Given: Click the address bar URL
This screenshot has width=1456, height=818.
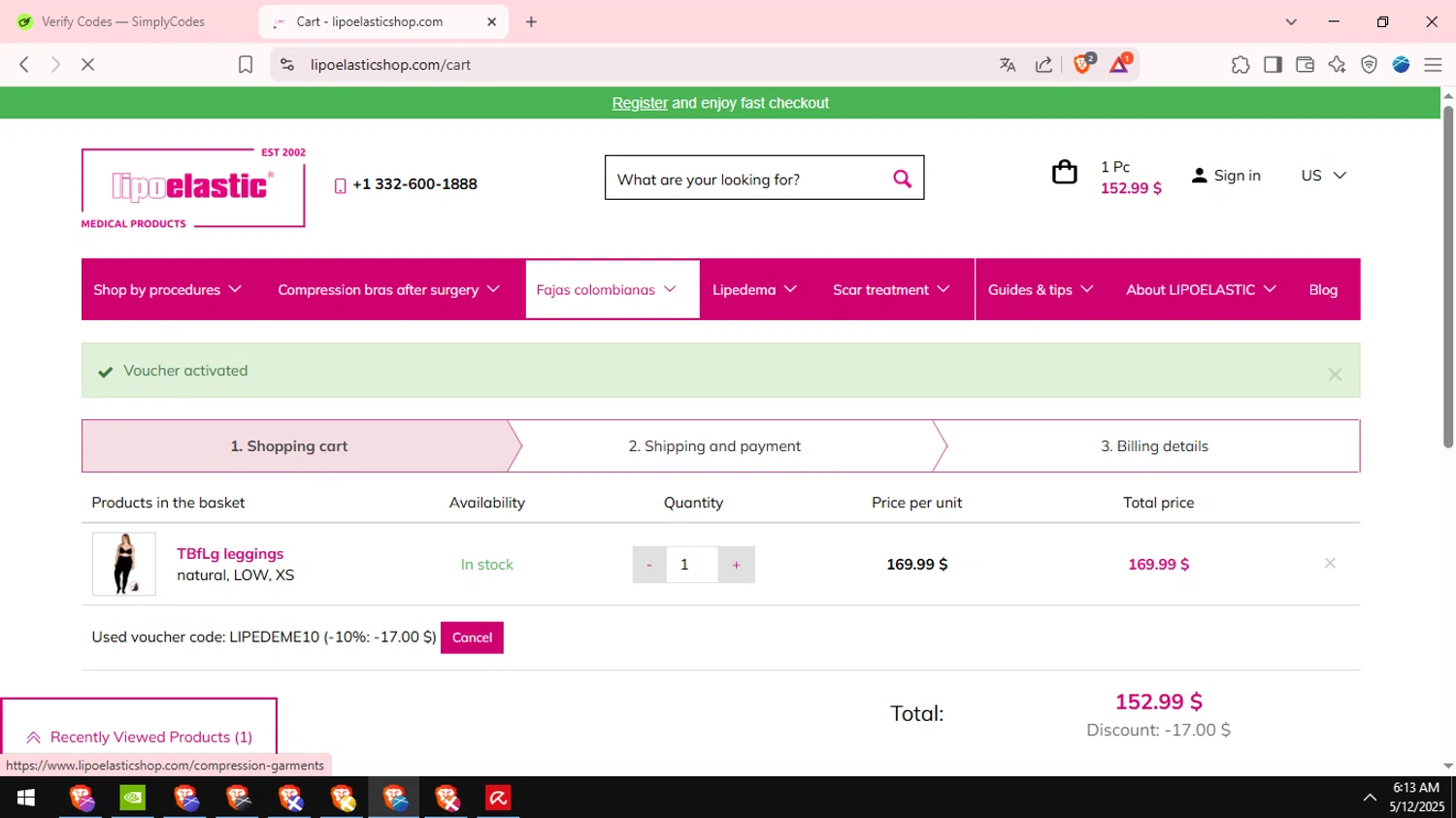Looking at the screenshot, I should pyautogui.click(x=390, y=65).
